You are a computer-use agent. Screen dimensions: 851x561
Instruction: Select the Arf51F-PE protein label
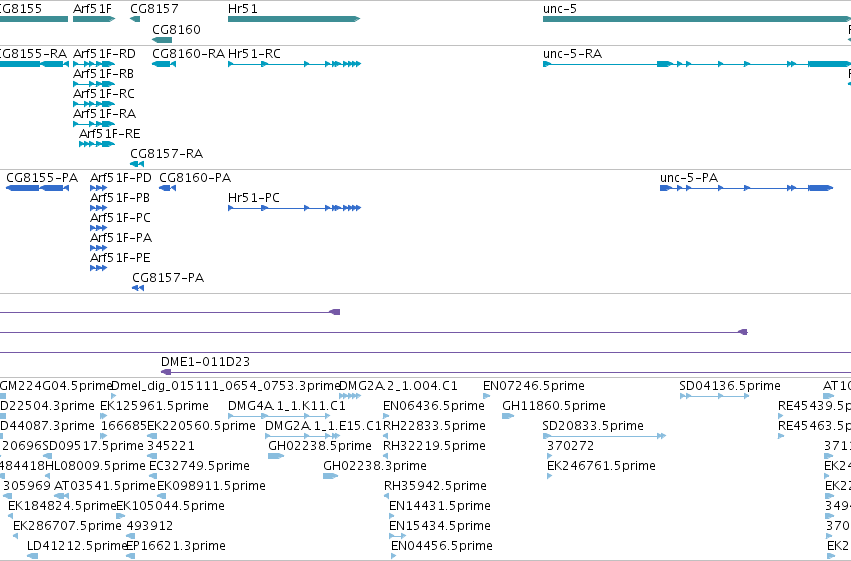(120, 258)
